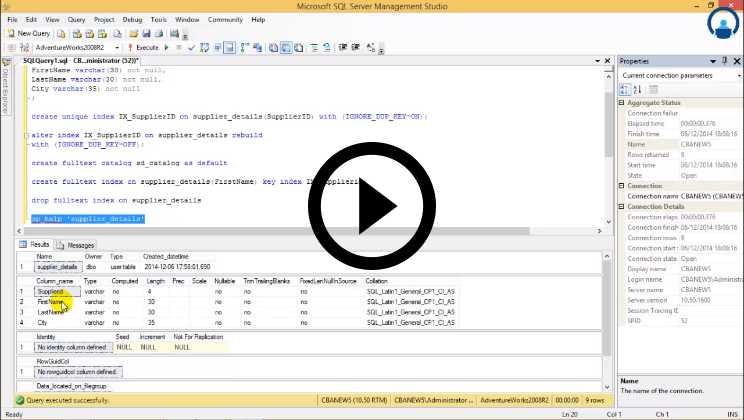Select the SQLQuery1.sql document tab
The height and width of the screenshot is (420, 744).
[81, 61]
